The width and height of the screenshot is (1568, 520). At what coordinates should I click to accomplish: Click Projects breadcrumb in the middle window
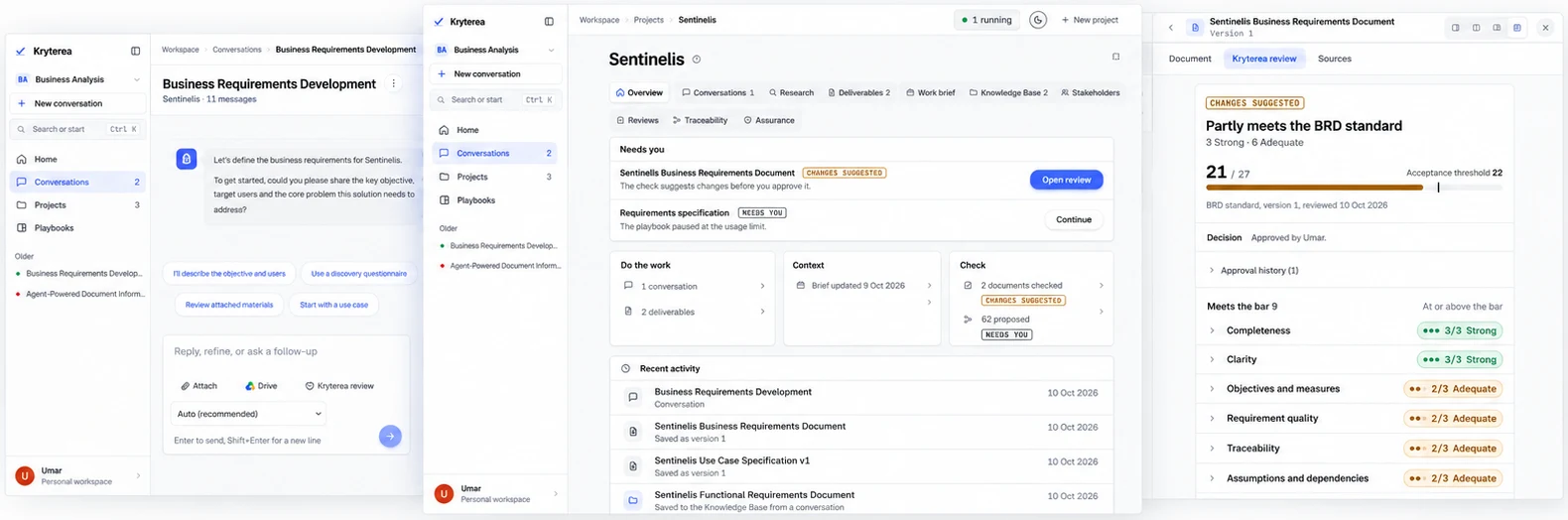[x=649, y=20]
